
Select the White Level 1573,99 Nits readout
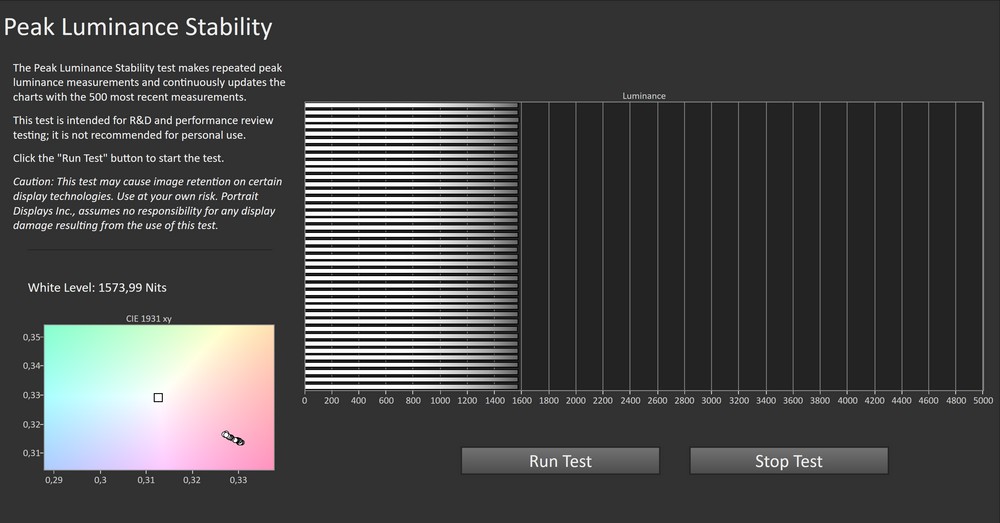(97, 288)
